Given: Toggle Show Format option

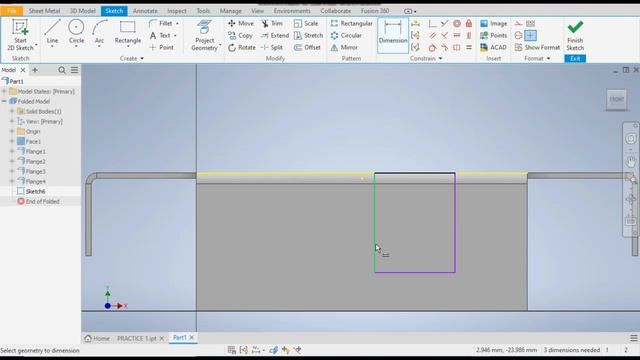Looking at the screenshot, I should pos(537,47).
